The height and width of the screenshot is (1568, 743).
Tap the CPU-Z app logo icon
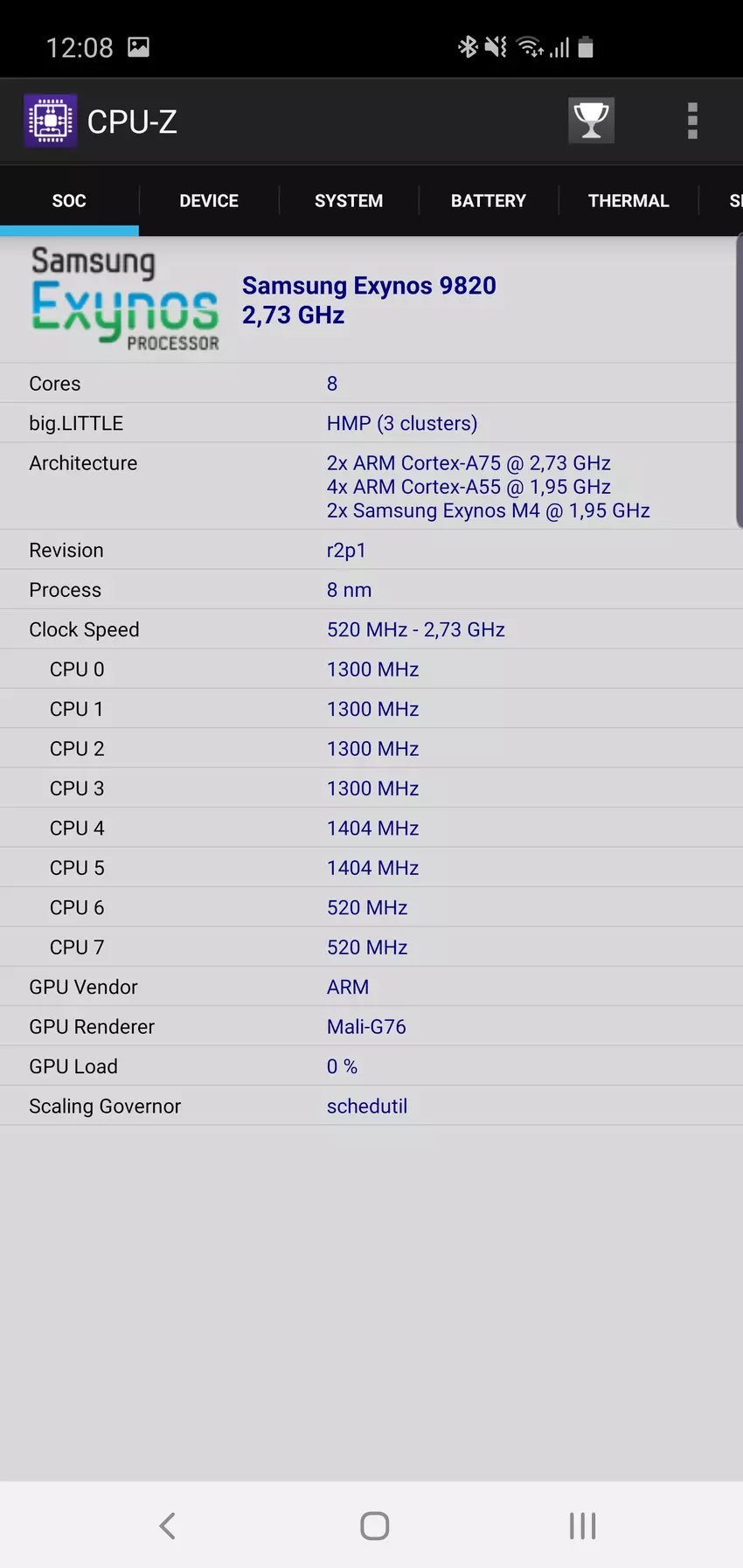pyautogui.click(x=51, y=121)
